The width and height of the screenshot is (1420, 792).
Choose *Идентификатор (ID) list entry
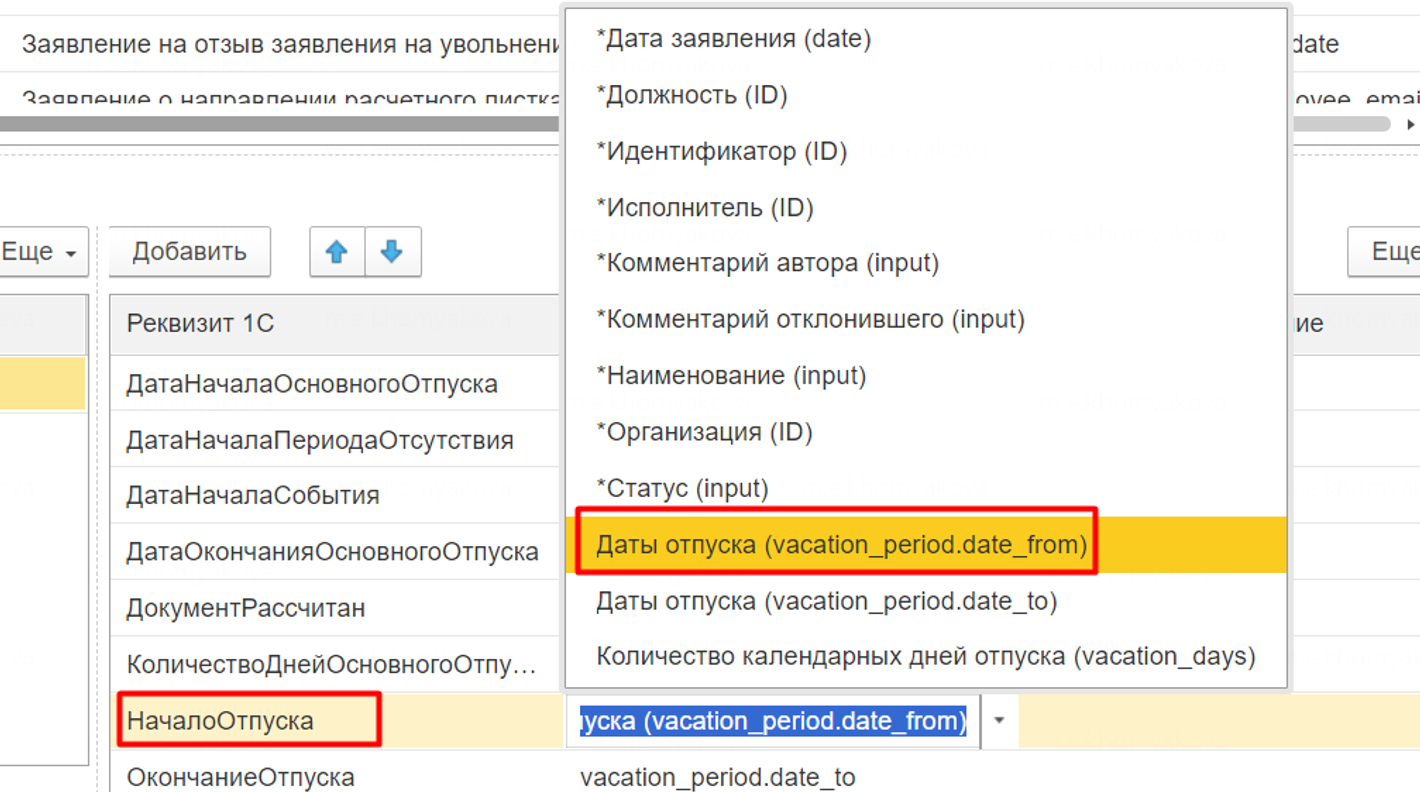coord(721,151)
